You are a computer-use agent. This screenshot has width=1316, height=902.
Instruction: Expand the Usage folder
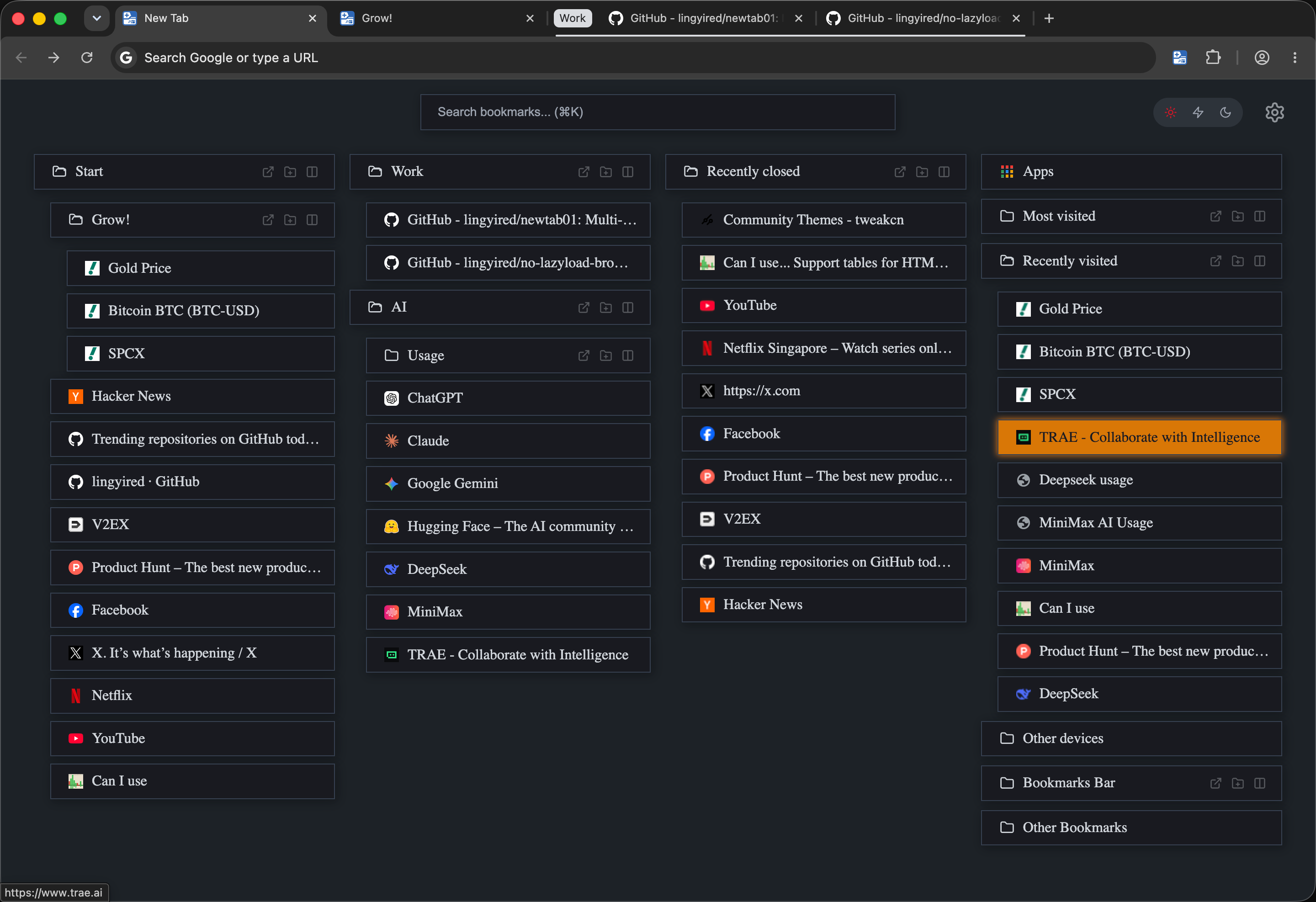[508, 355]
